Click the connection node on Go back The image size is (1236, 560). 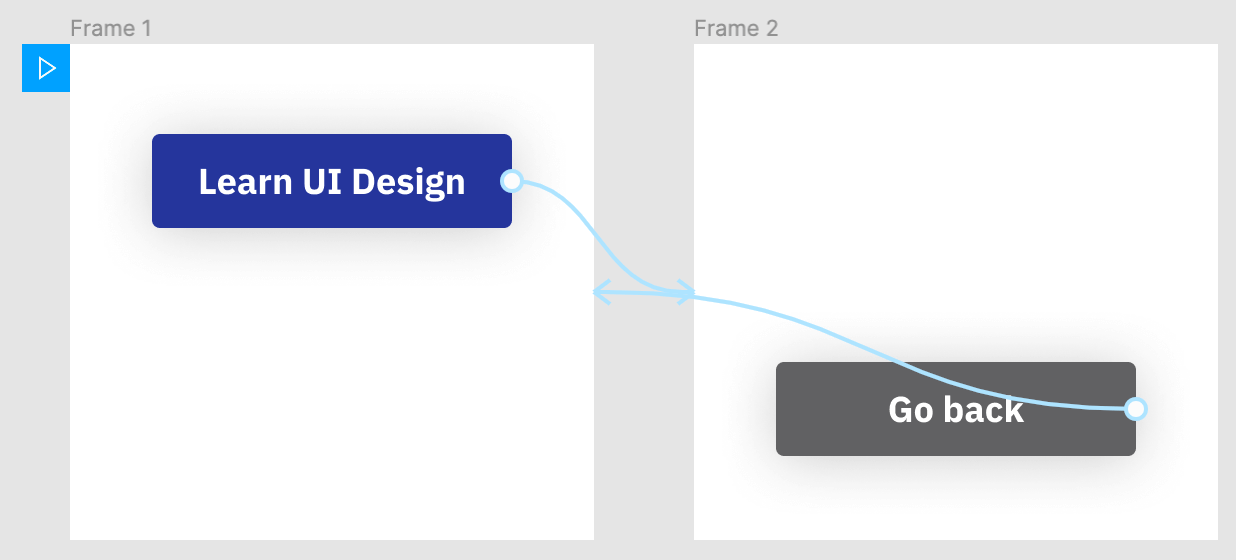click(1135, 408)
